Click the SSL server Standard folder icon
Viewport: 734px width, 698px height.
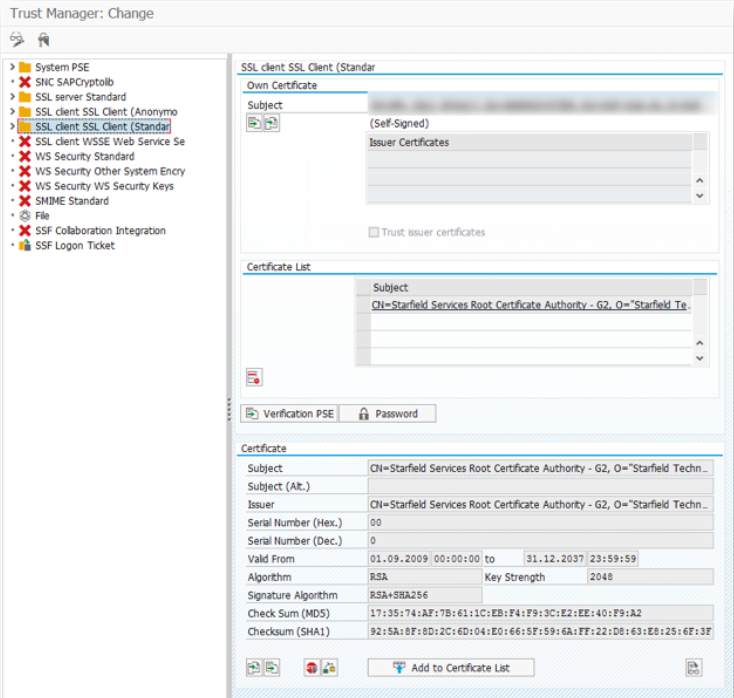pos(25,97)
